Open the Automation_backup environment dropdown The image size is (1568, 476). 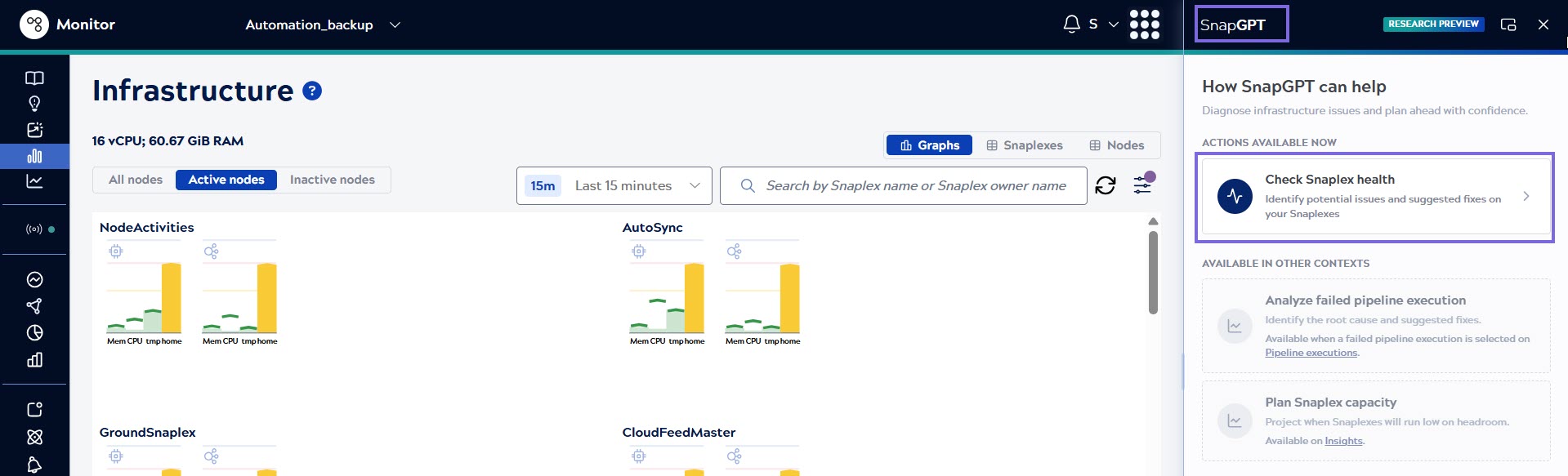323,25
